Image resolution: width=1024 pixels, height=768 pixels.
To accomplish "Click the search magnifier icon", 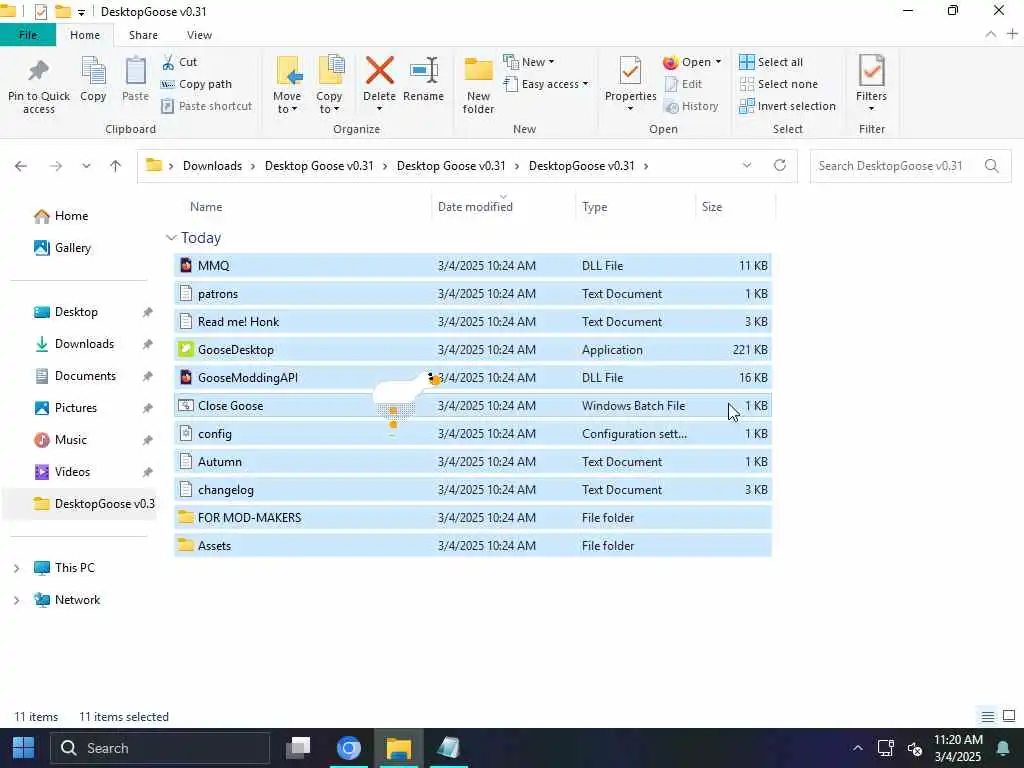I will pyautogui.click(x=991, y=166).
